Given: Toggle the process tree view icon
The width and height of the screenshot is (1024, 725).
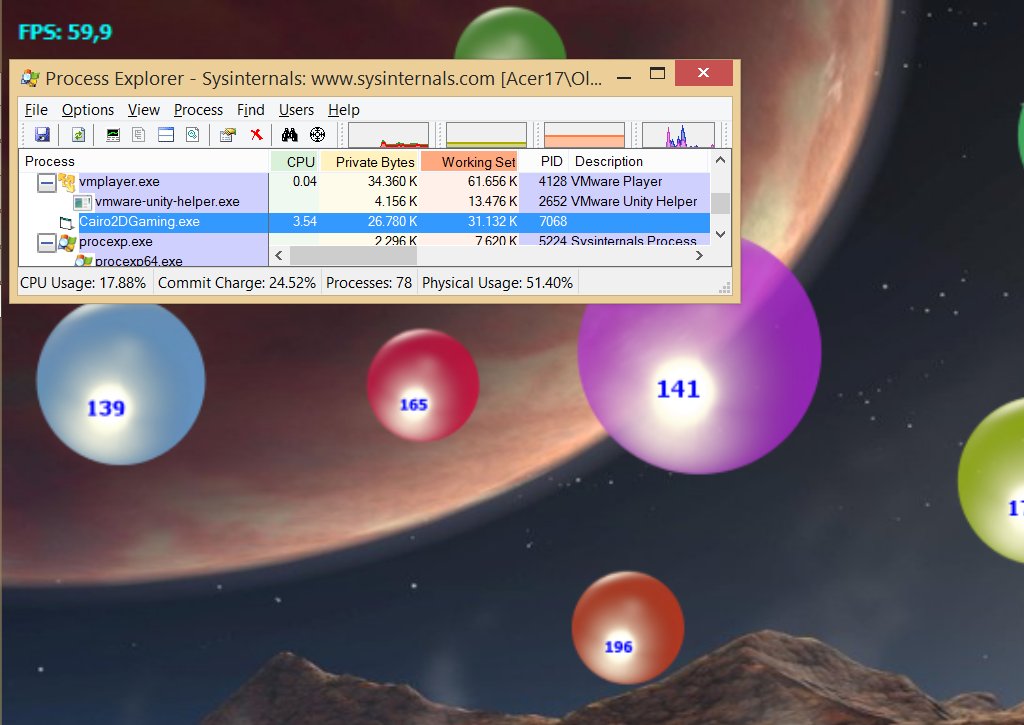Looking at the screenshot, I should coord(139,135).
